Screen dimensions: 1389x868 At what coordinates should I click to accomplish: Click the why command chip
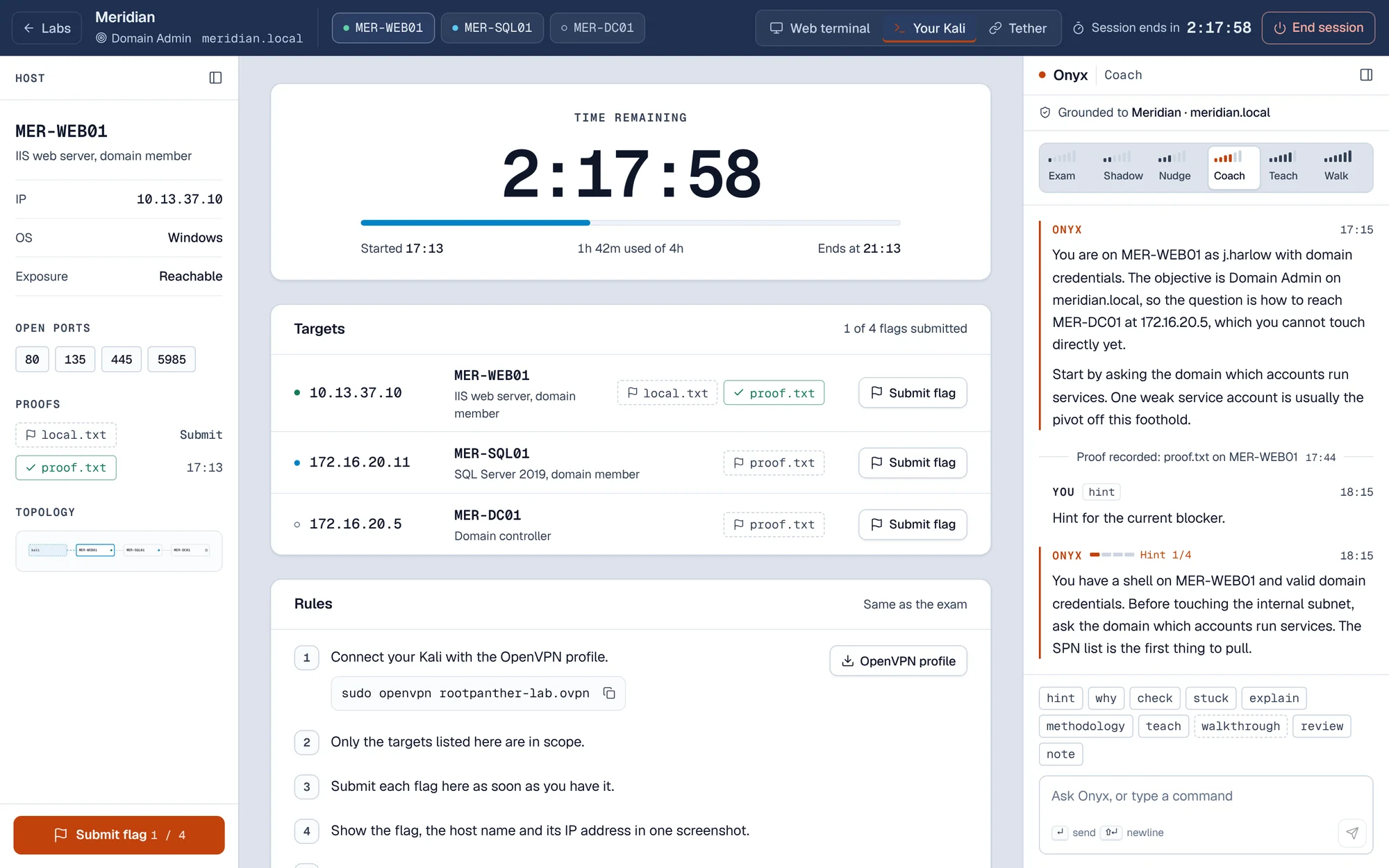1106,698
